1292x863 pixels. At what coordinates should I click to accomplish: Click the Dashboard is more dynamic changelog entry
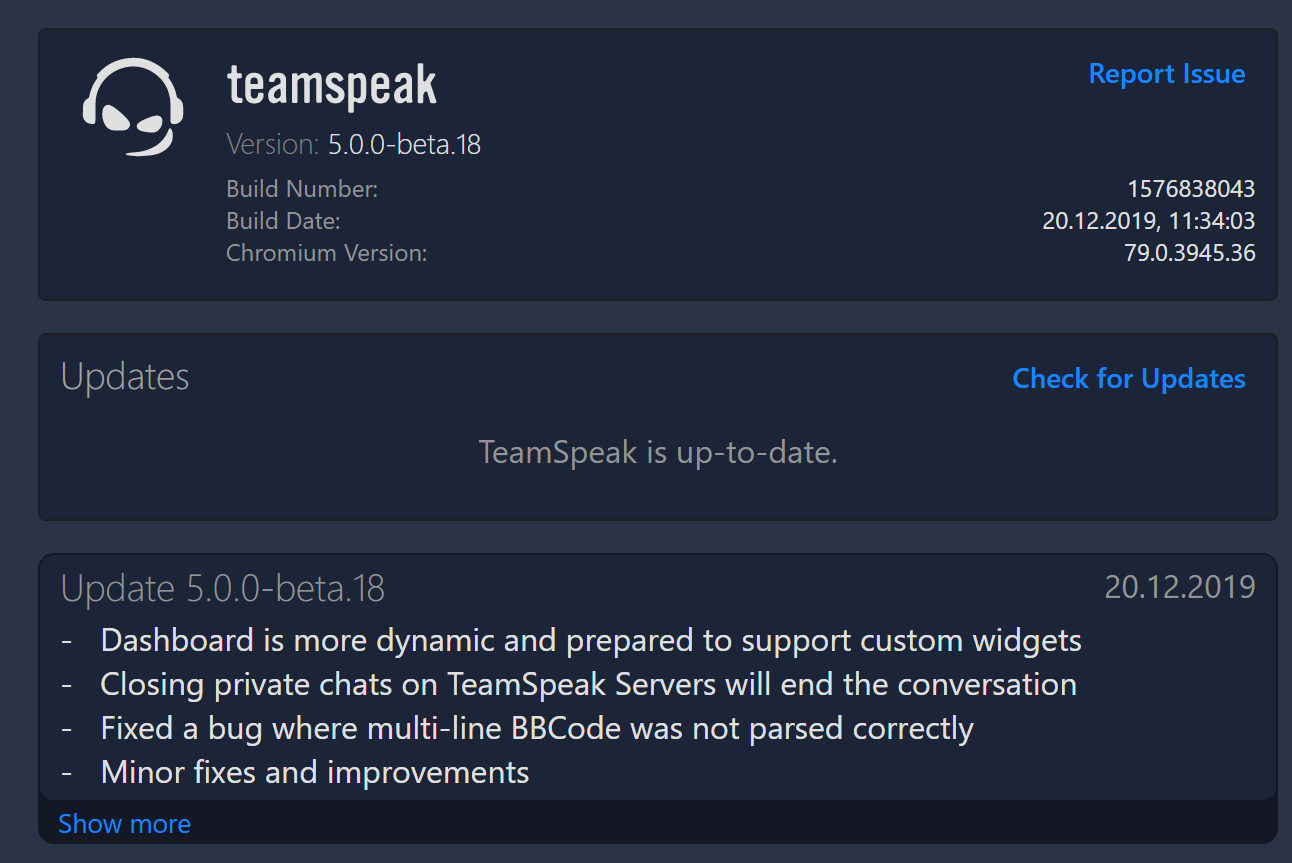591,640
